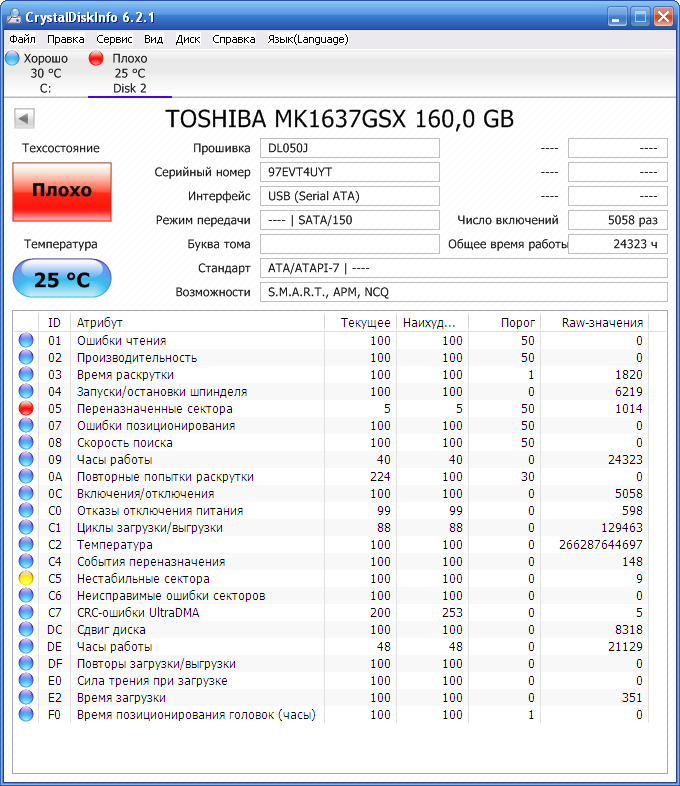The width and height of the screenshot is (680, 786).
Task: Select the Отказы отключения питания row
Action: [331, 510]
